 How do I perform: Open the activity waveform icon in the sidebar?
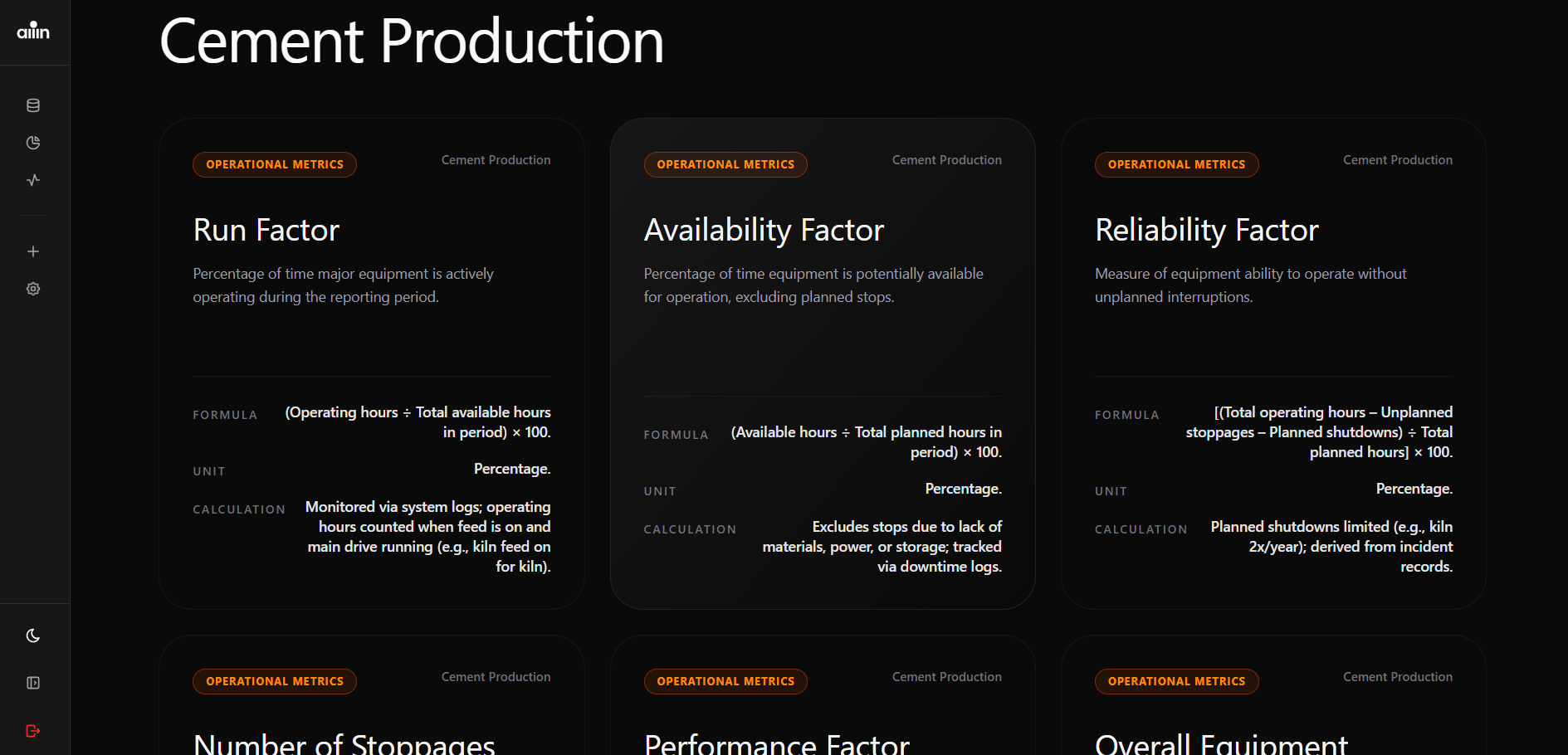(x=33, y=180)
